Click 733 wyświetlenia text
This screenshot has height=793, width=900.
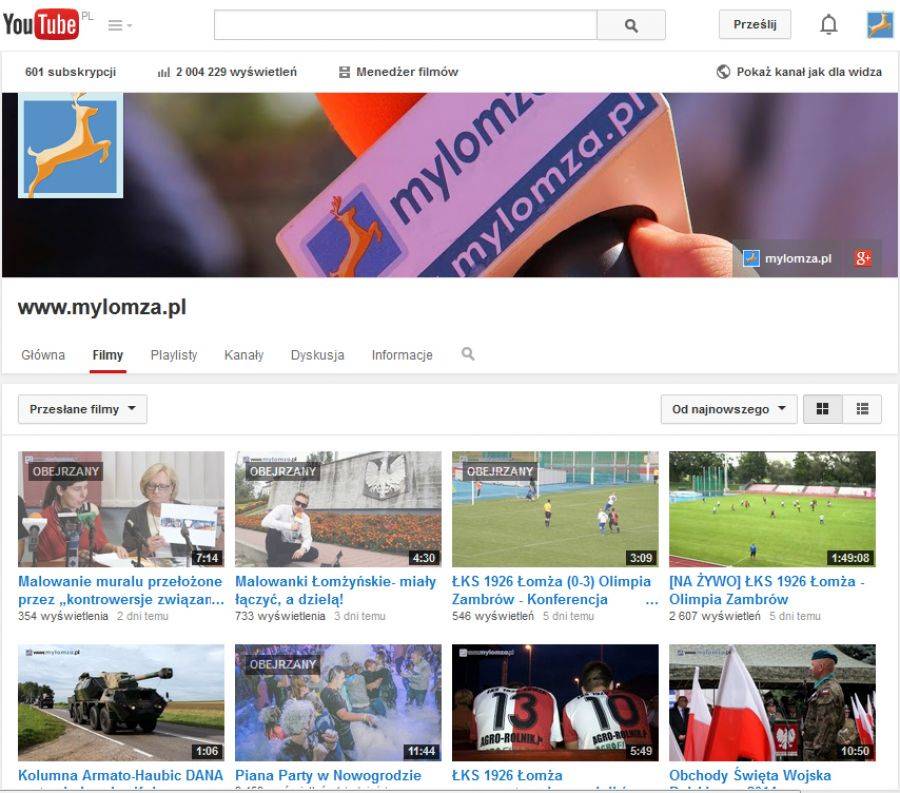[280, 616]
